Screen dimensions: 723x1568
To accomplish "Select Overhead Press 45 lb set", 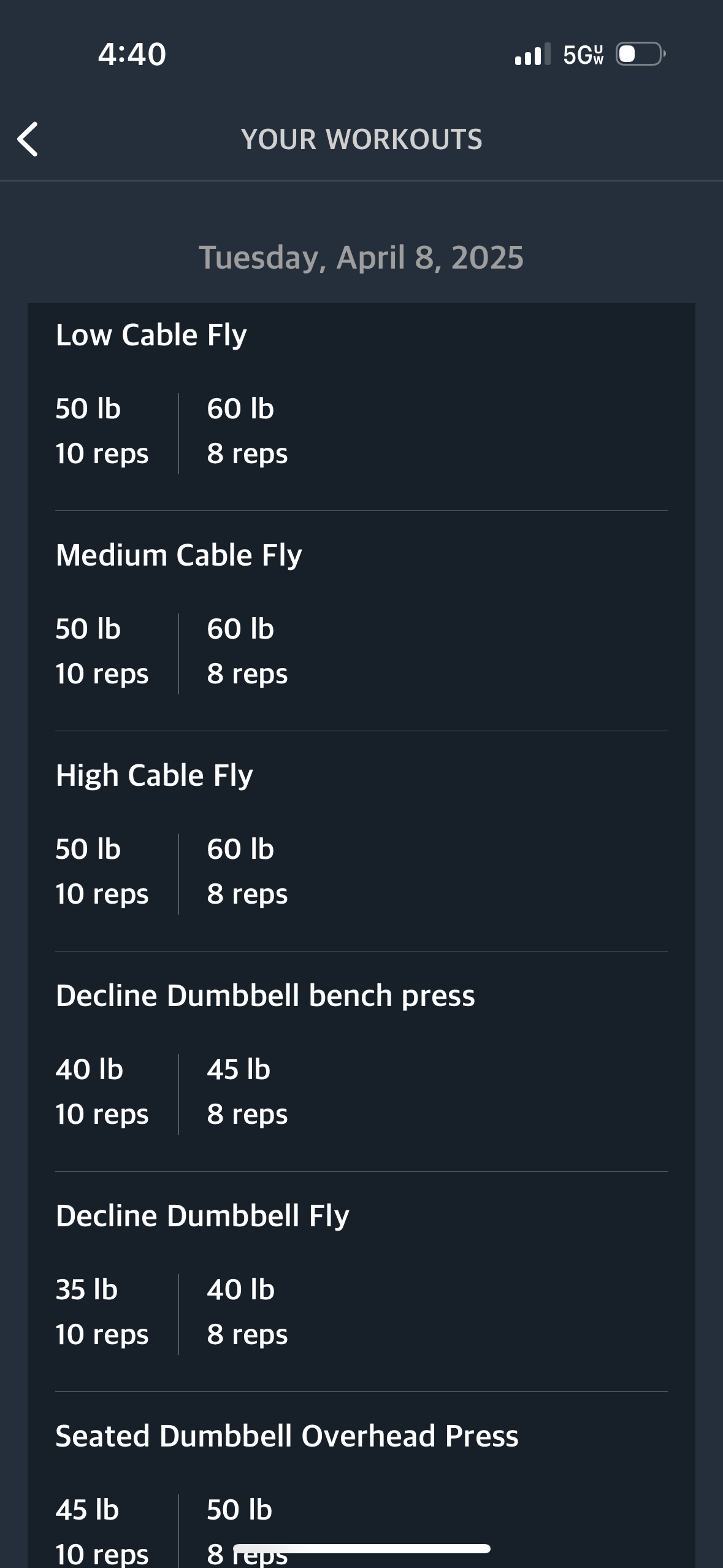I will point(102,1531).
